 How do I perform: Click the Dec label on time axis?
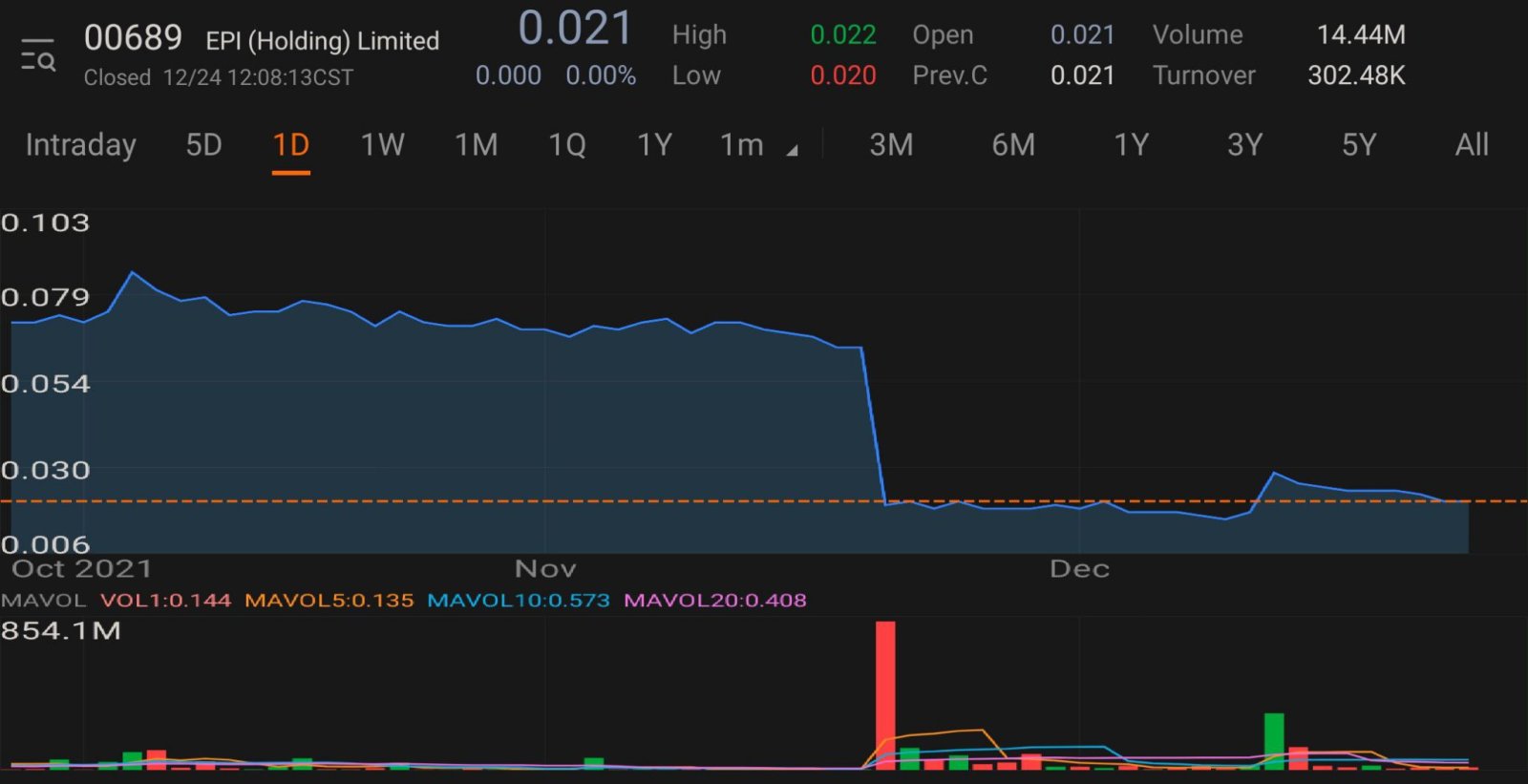tap(1079, 569)
